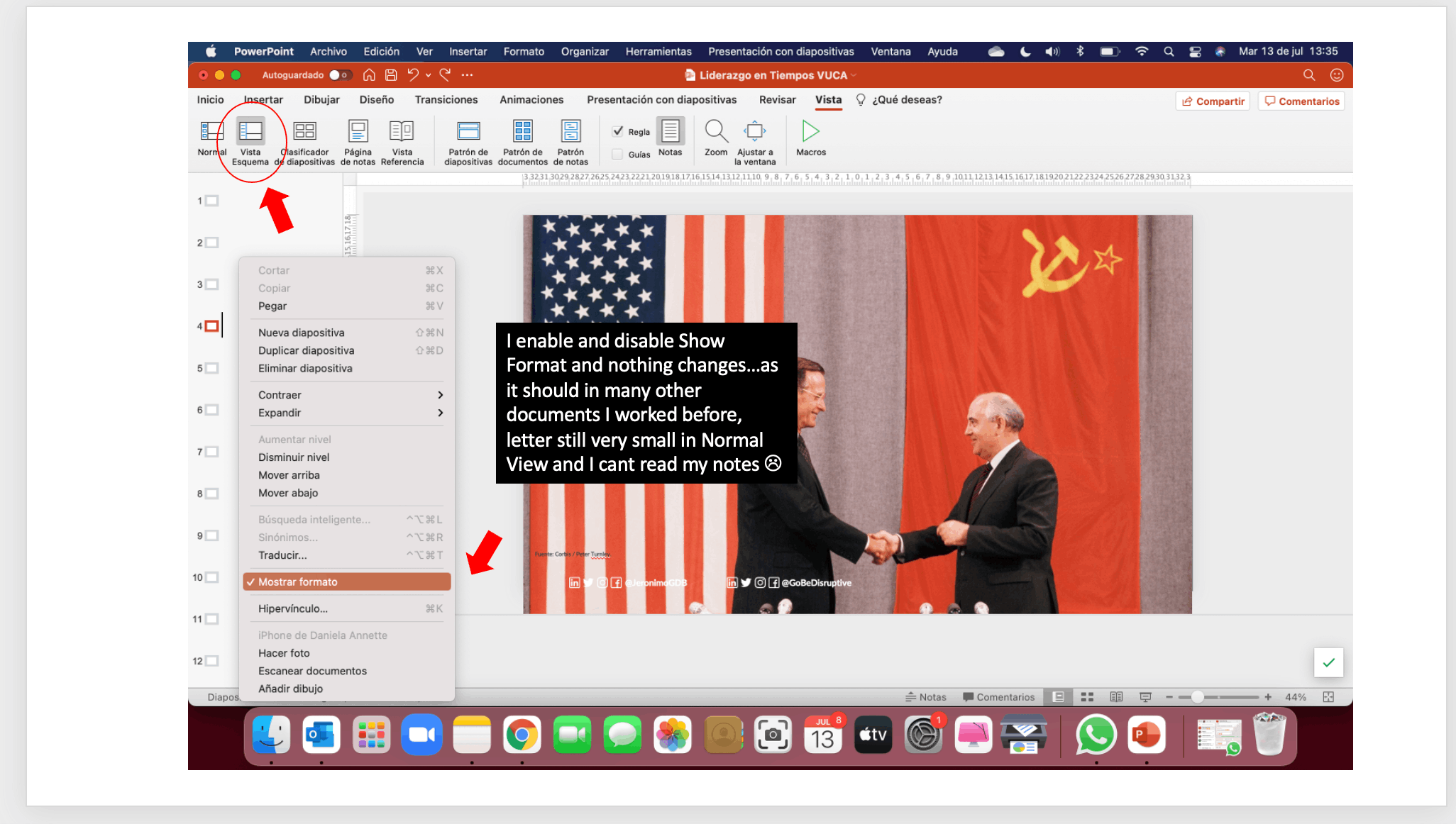Open the undo history dropdown arrow
Screen dimensions: 1456x824
(429, 74)
